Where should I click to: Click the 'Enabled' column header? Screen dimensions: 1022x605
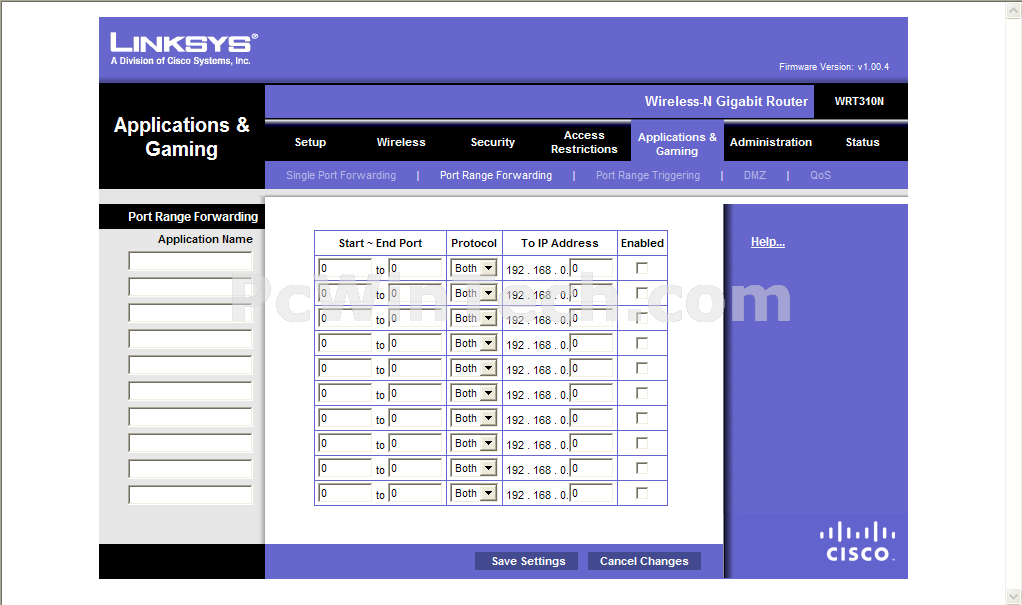(x=642, y=243)
